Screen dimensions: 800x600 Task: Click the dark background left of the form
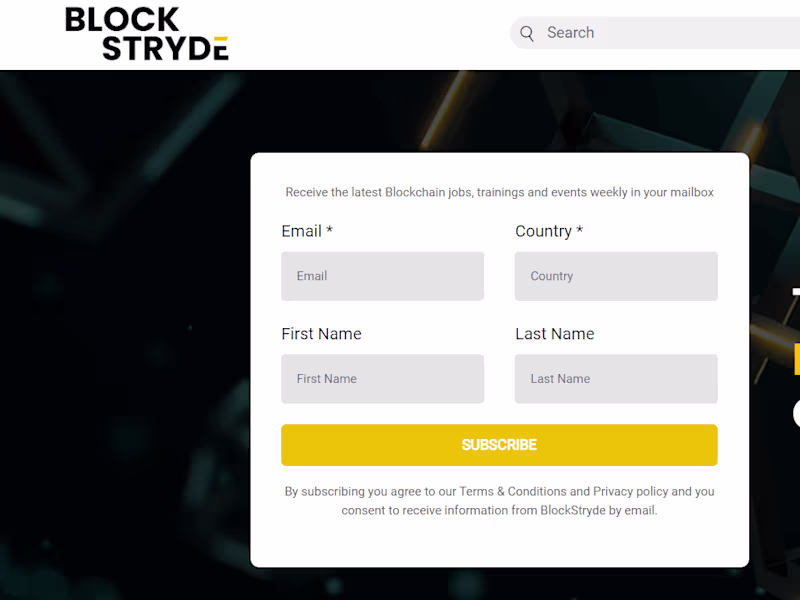[120, 350]
